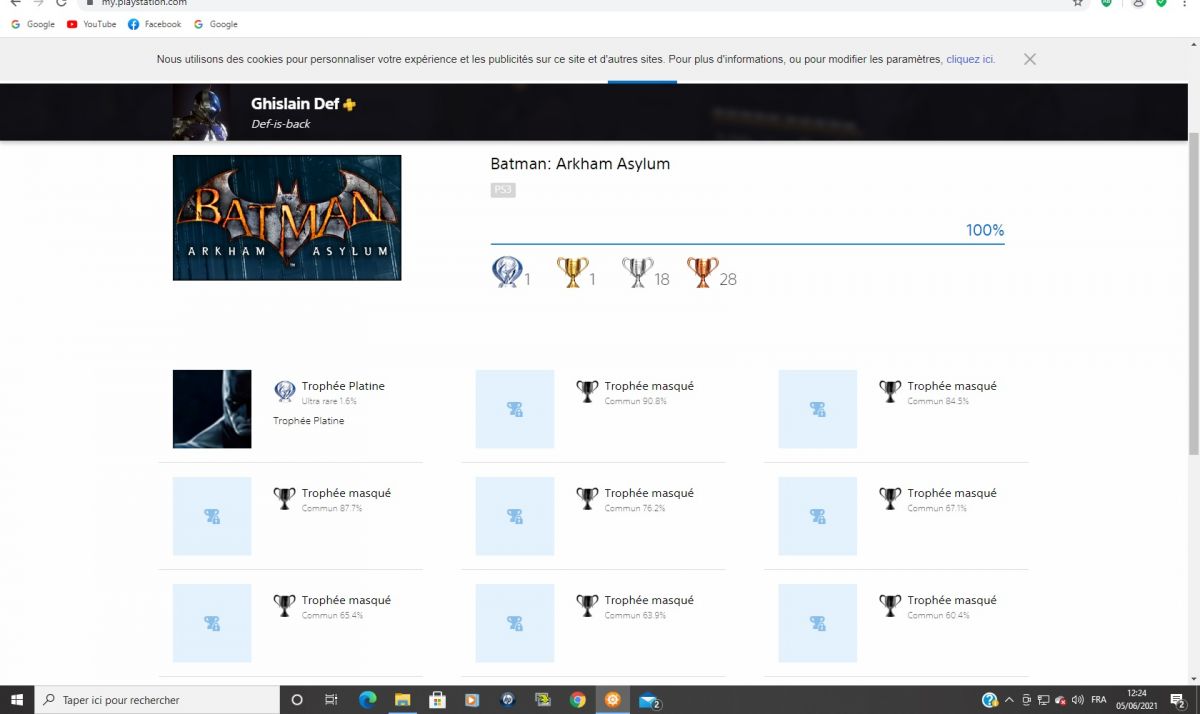1200x714 pixels.
Task: Open the Windows notification center
Action: (1178, 700)
